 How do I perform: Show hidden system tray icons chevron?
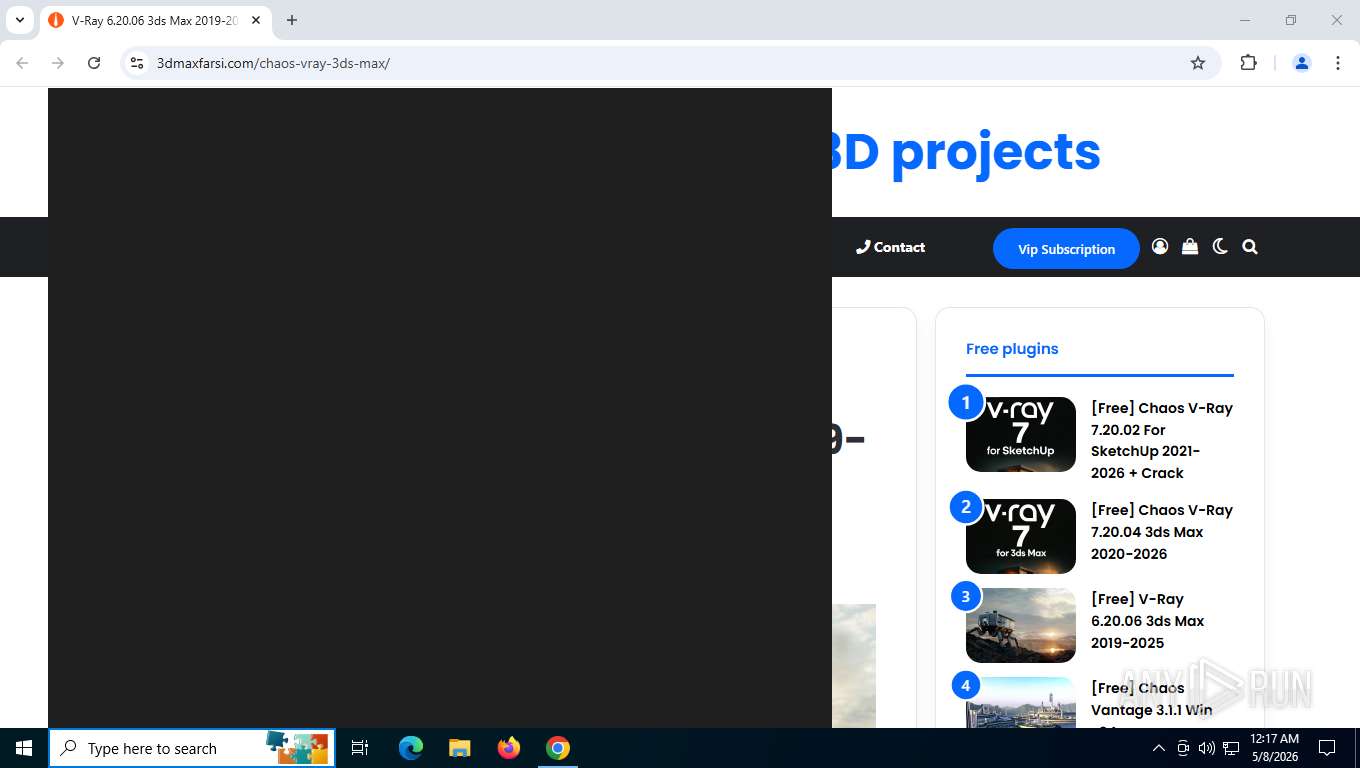point(1159,748)
